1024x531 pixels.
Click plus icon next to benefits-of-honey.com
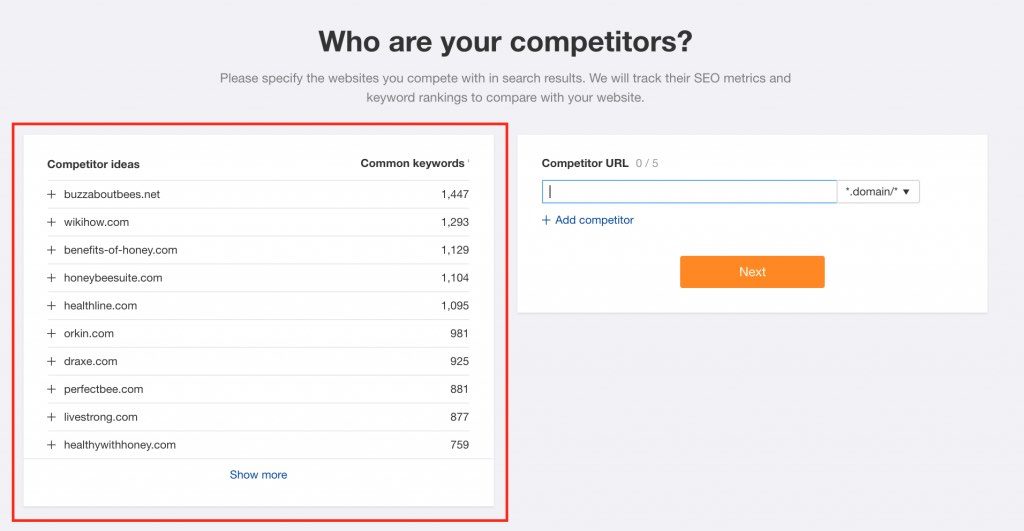pos(51,250)
